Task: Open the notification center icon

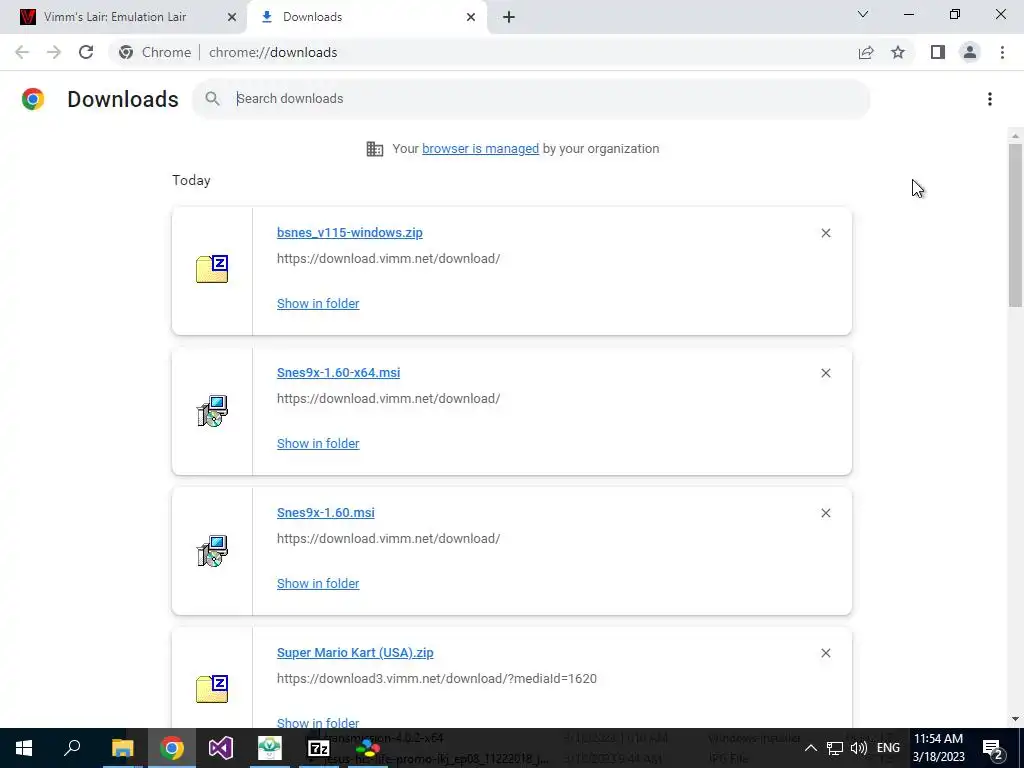Action: pyautogui.click(x=993, y=748)
